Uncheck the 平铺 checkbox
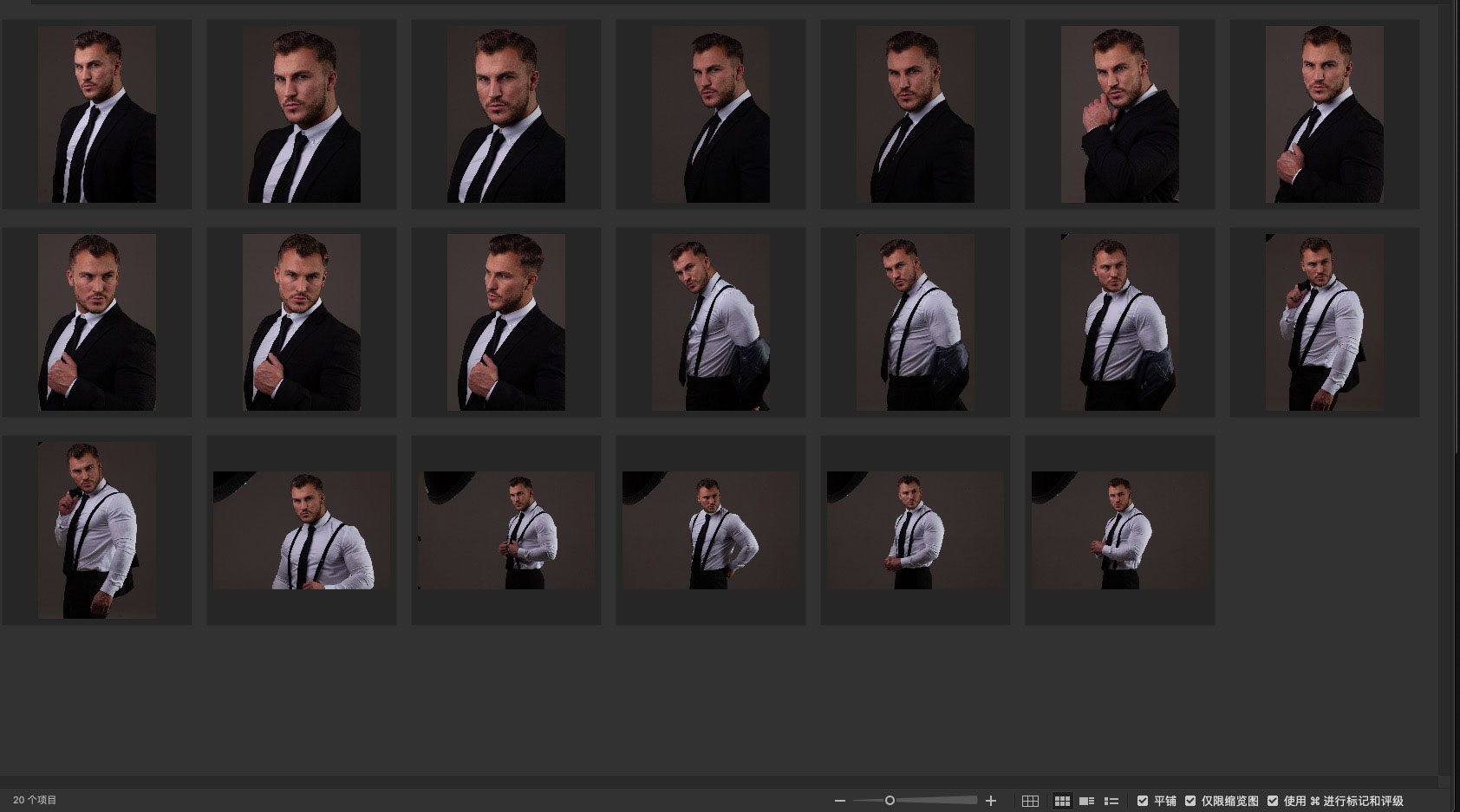 click(x=1143, y=801)
